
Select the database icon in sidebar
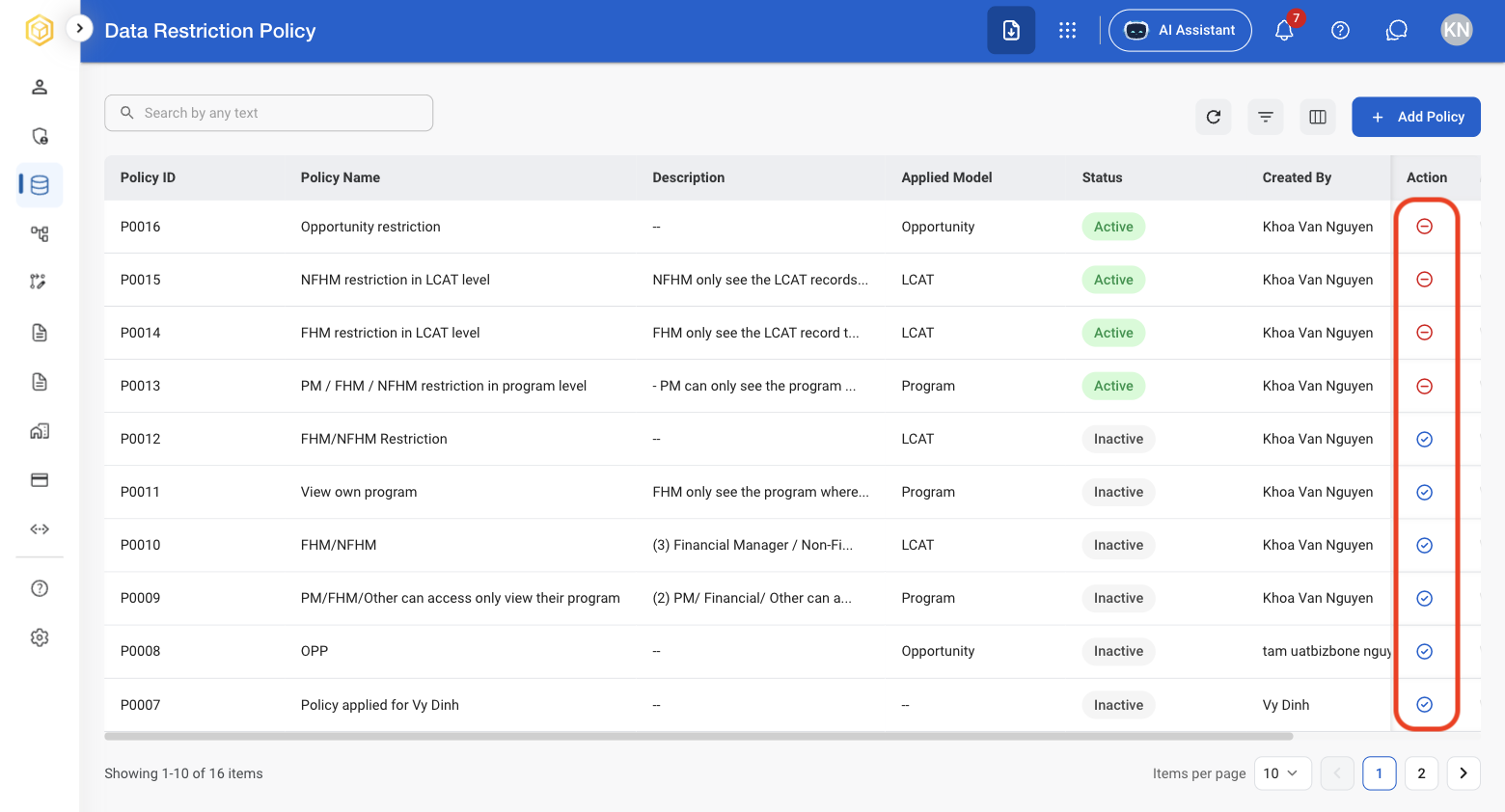coord(40,185)
